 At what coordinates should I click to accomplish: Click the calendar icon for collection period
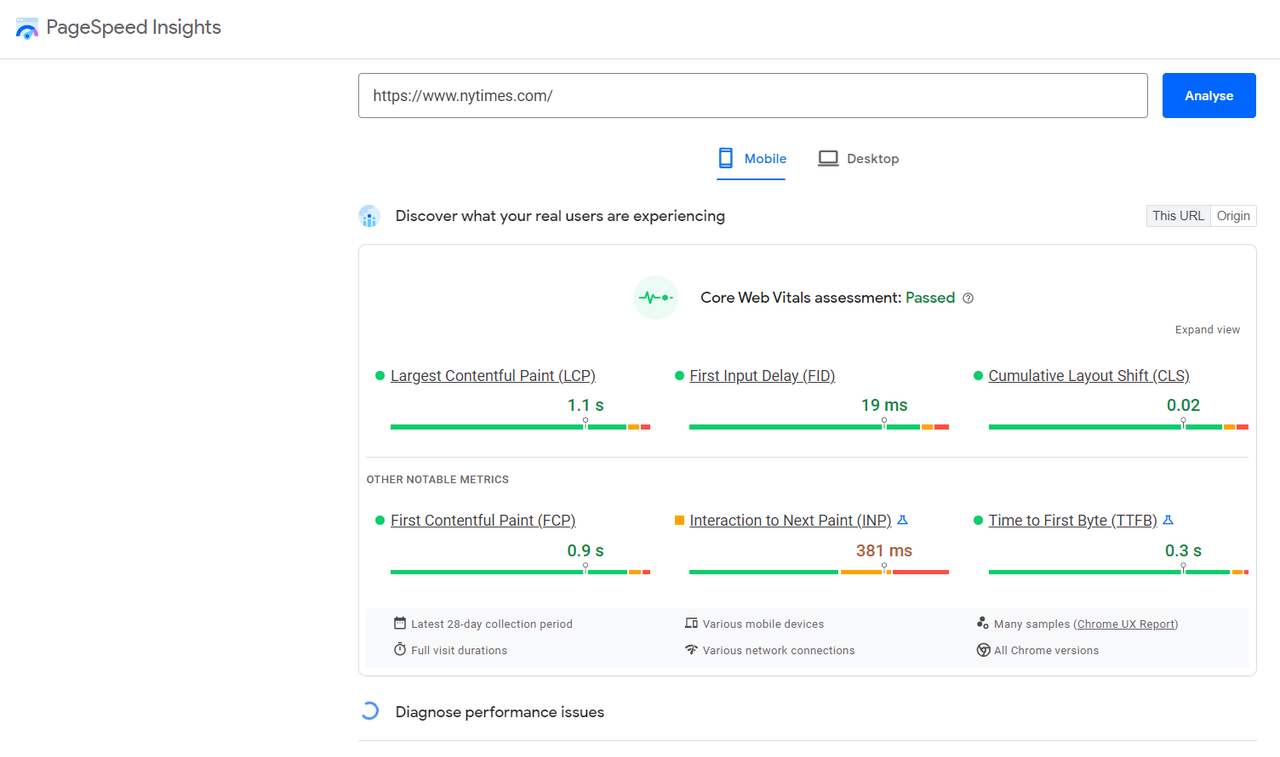tap(400, 623)
